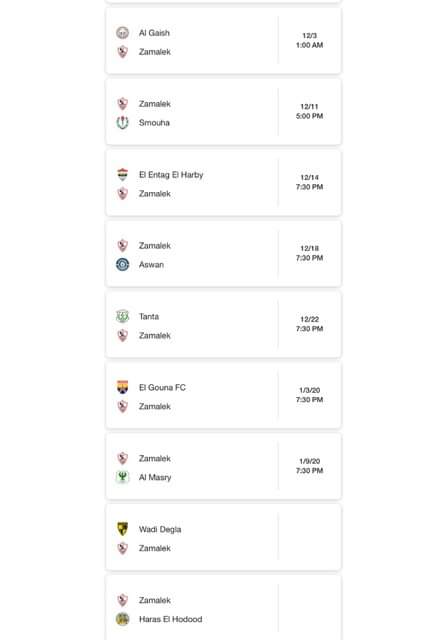The width and height of the screenshot is (443, 640).
Task: Select the Haras El Hodood team name
Action: 170,619
